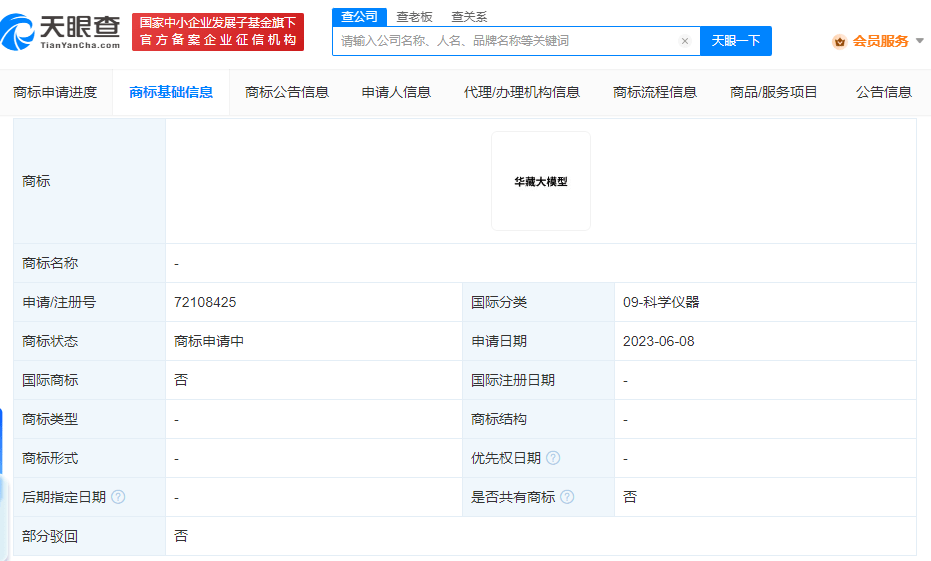This screenshot has width=931, height=561.
Task: Go to the 申请人信息 tab
Action: (x=396, y=92)
